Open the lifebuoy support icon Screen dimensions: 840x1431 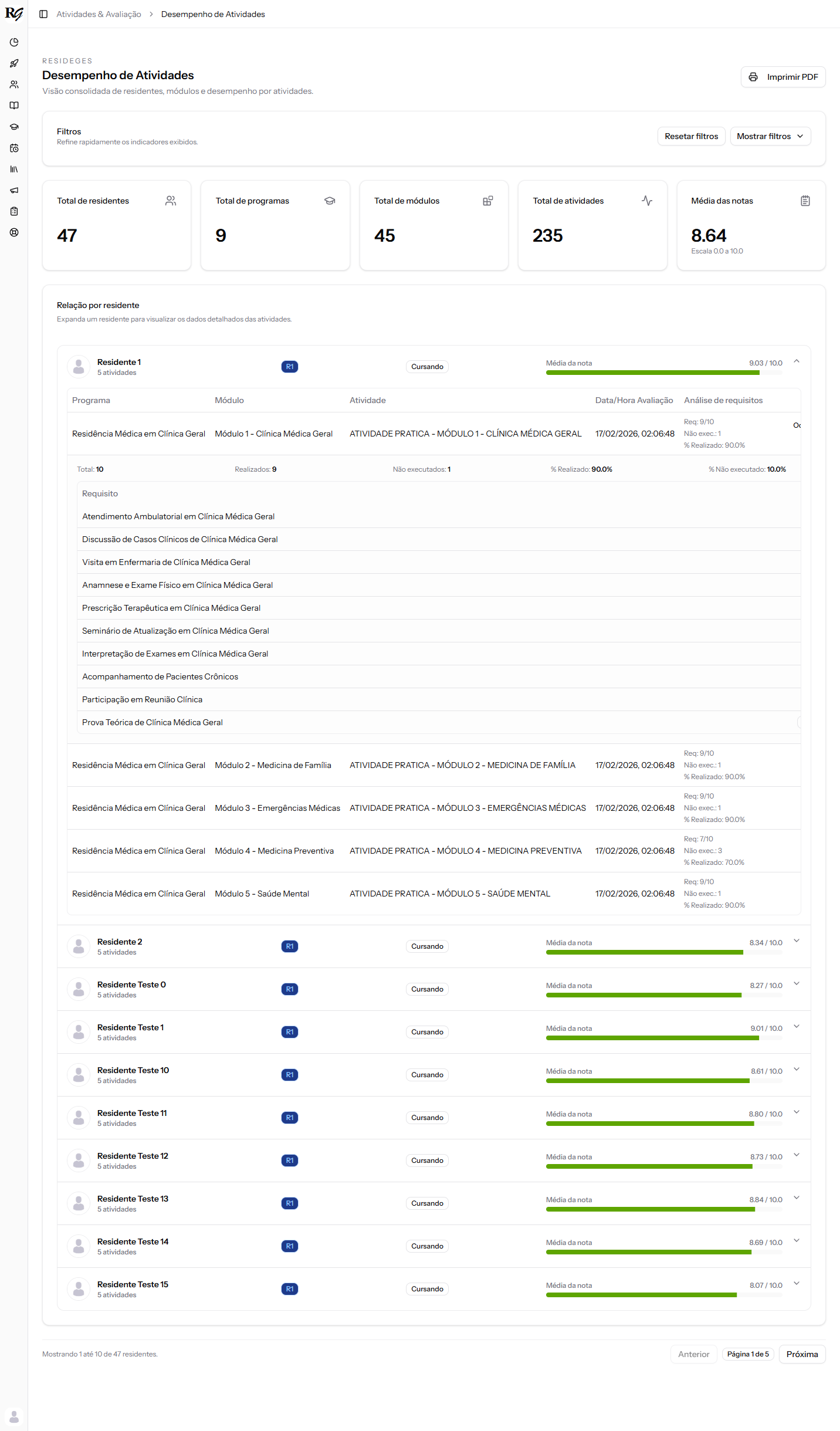tap(14, 232)
